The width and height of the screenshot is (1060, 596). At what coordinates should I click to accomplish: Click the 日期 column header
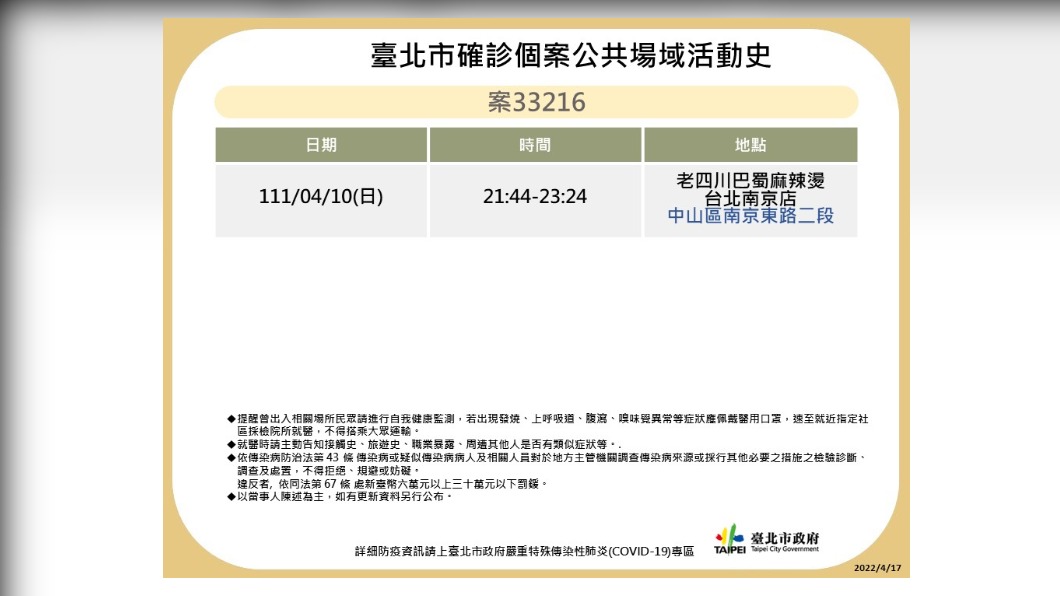click(x=321, y=145)
